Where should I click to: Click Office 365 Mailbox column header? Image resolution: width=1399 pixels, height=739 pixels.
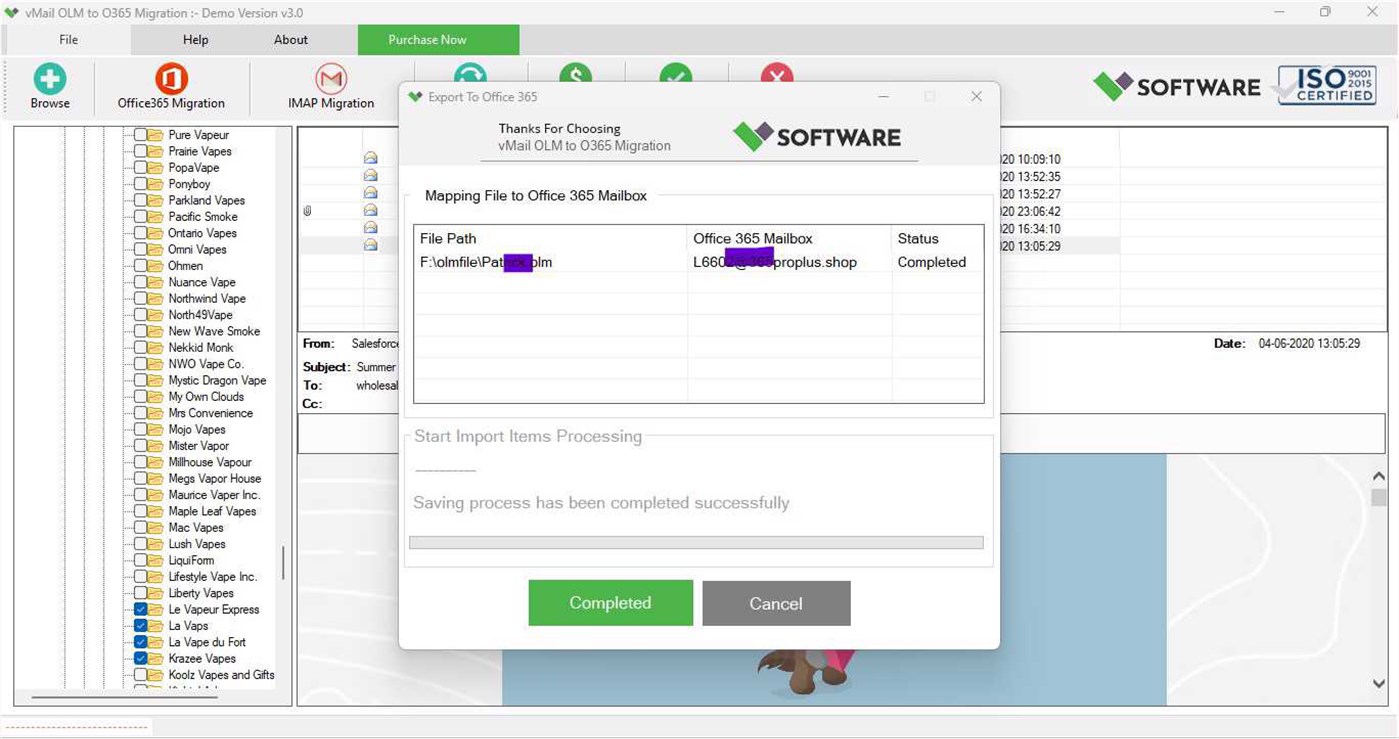(x=789, y=238)
